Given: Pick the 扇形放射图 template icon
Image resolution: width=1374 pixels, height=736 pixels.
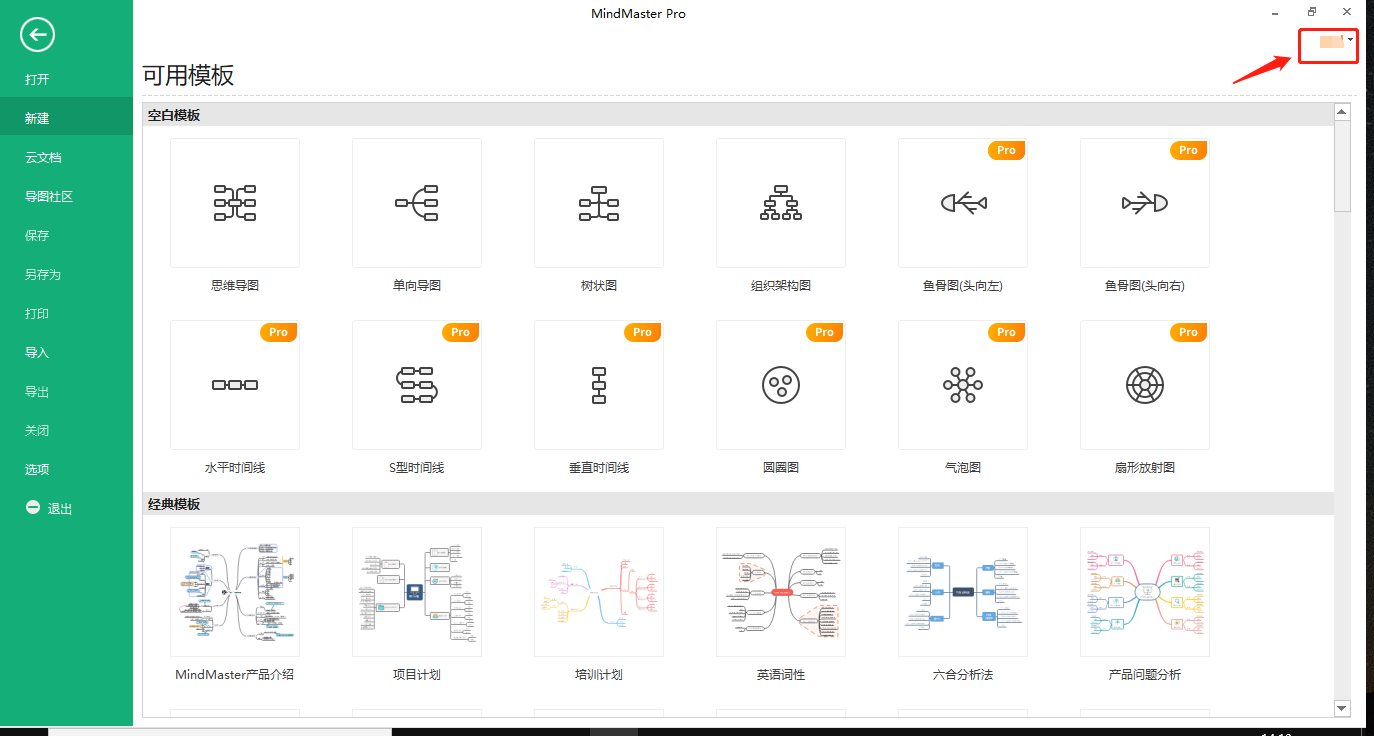Looking at the screenshot, I should click(1145, 385).
